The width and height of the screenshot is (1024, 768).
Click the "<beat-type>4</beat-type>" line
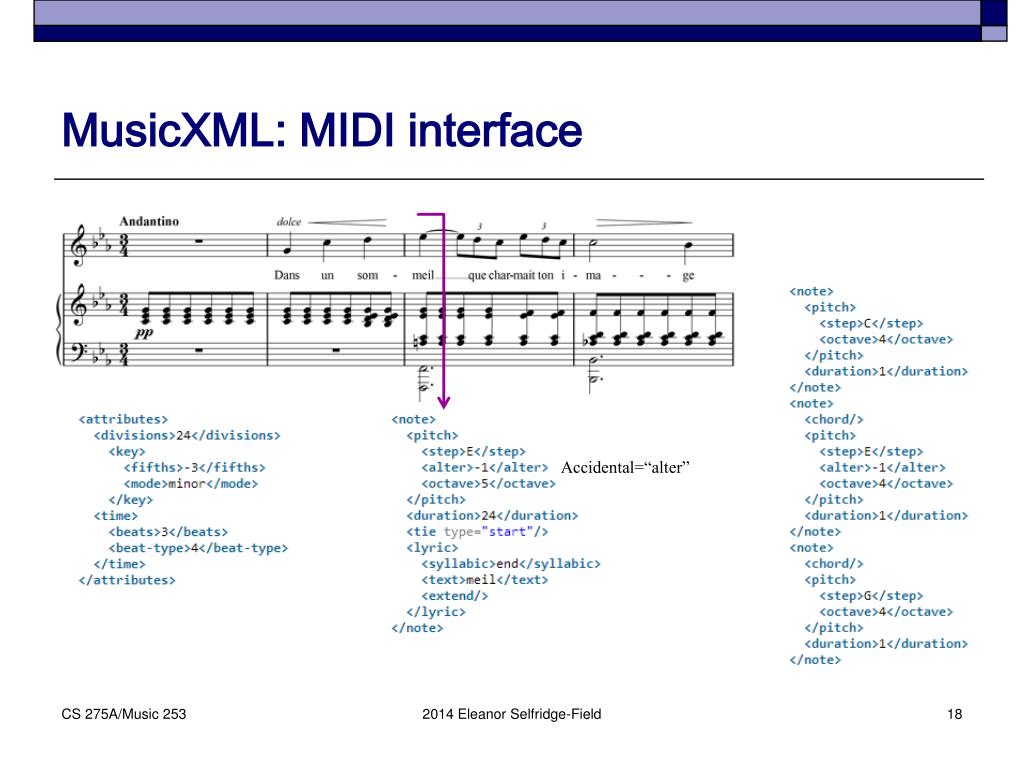[x=199, y=548]
